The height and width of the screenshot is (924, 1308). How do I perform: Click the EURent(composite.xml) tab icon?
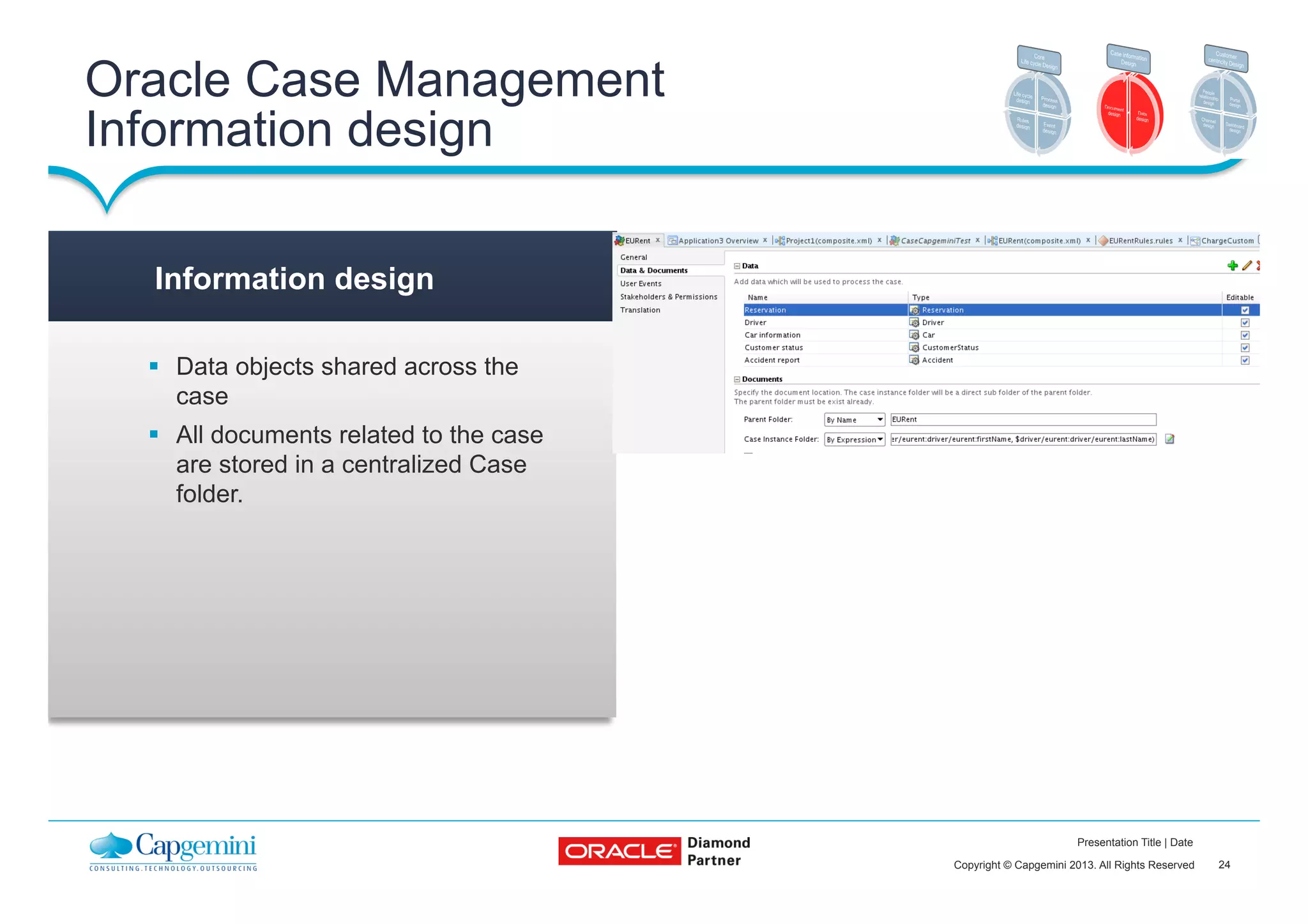[992, 241]
